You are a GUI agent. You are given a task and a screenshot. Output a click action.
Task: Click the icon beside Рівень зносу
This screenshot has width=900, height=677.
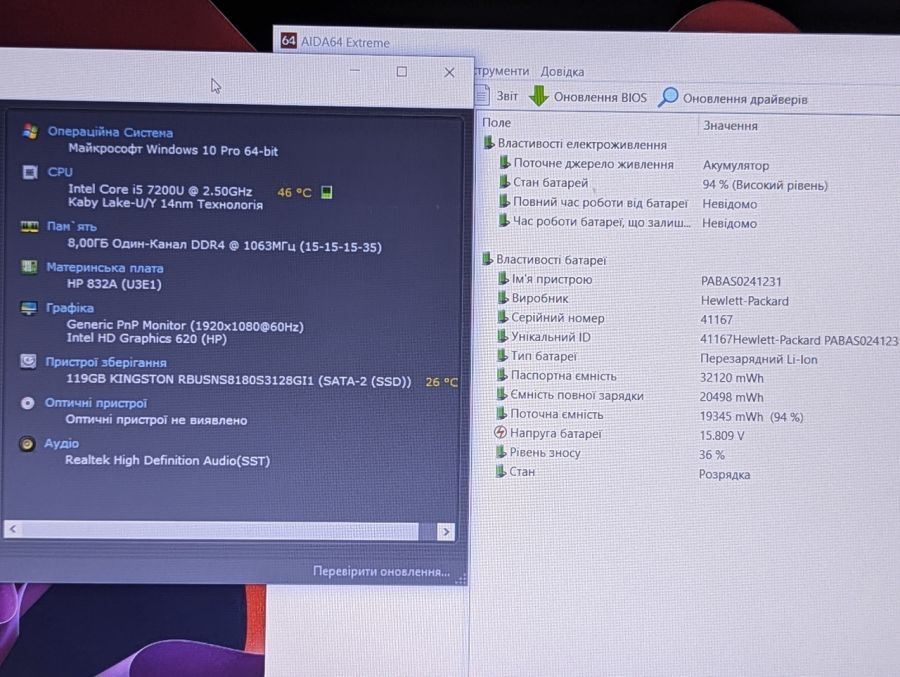(501, 452)
